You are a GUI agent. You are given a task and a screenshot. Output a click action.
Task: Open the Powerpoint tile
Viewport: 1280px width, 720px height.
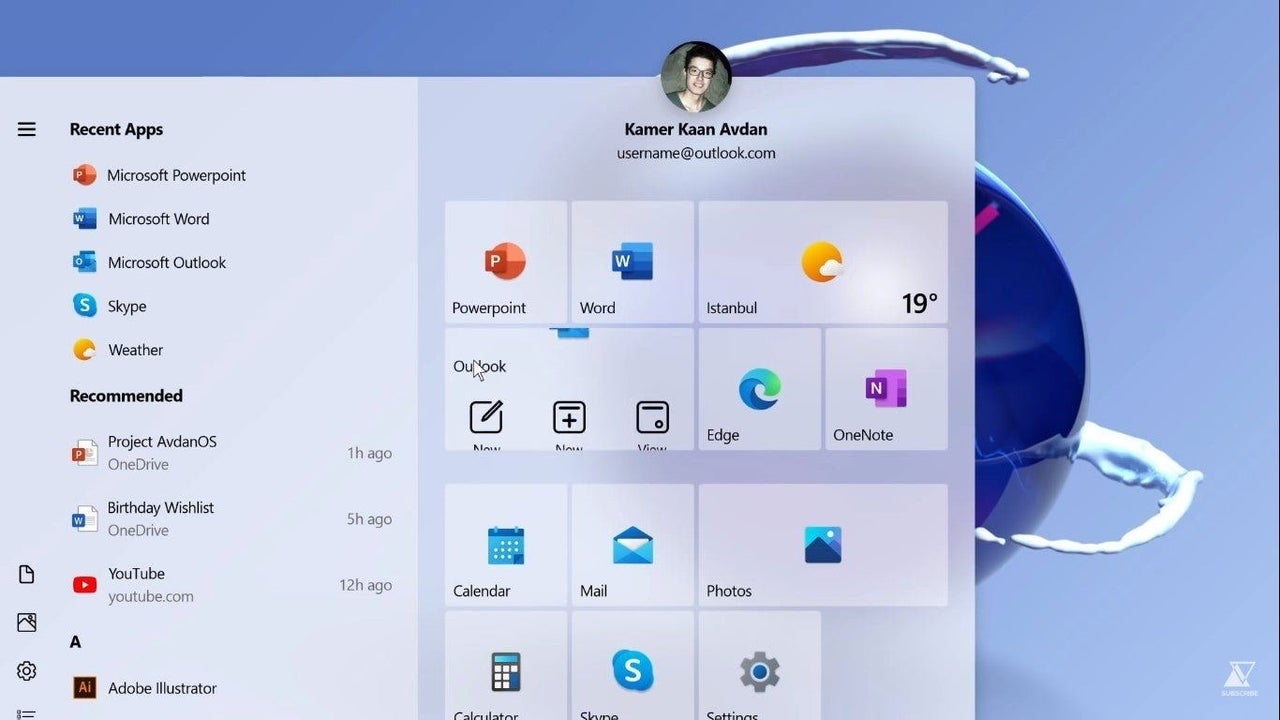pyautogui.click(x=506, y=262)
